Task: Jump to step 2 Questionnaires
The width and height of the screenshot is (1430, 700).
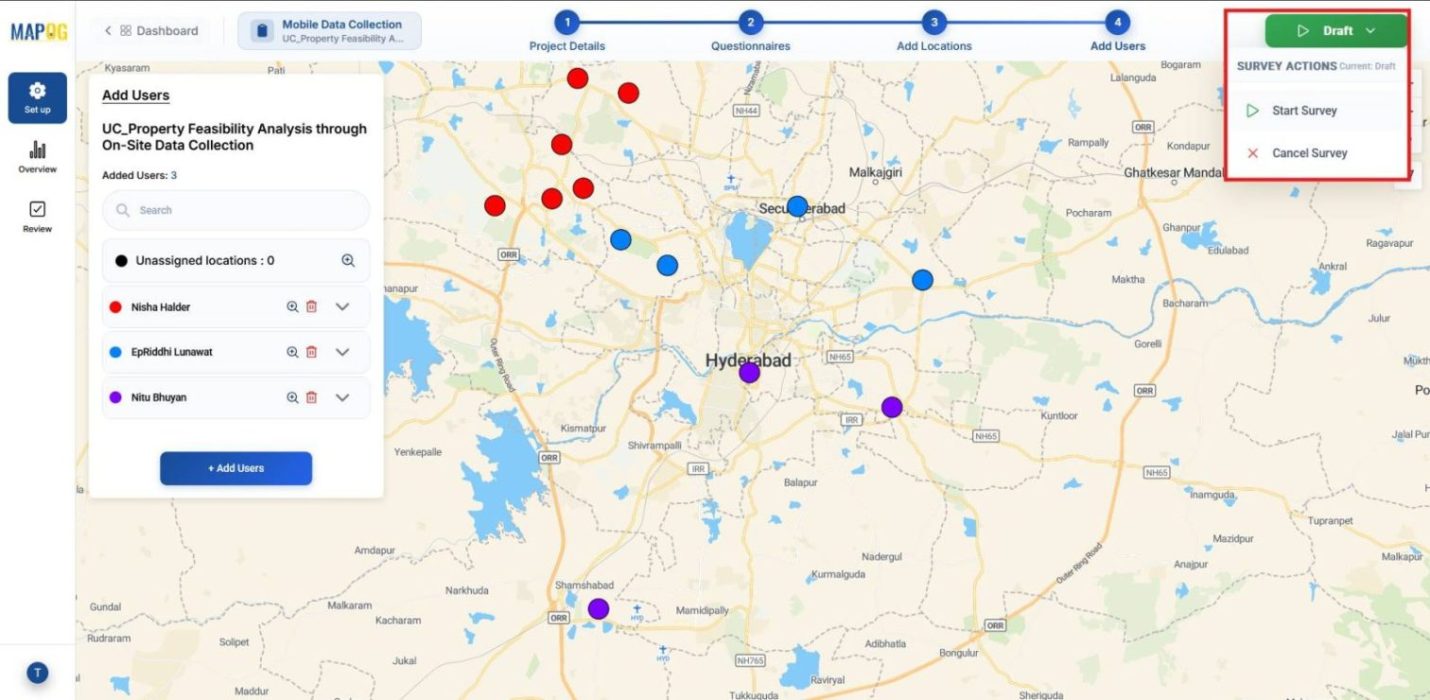Action: tap(750, 23)
